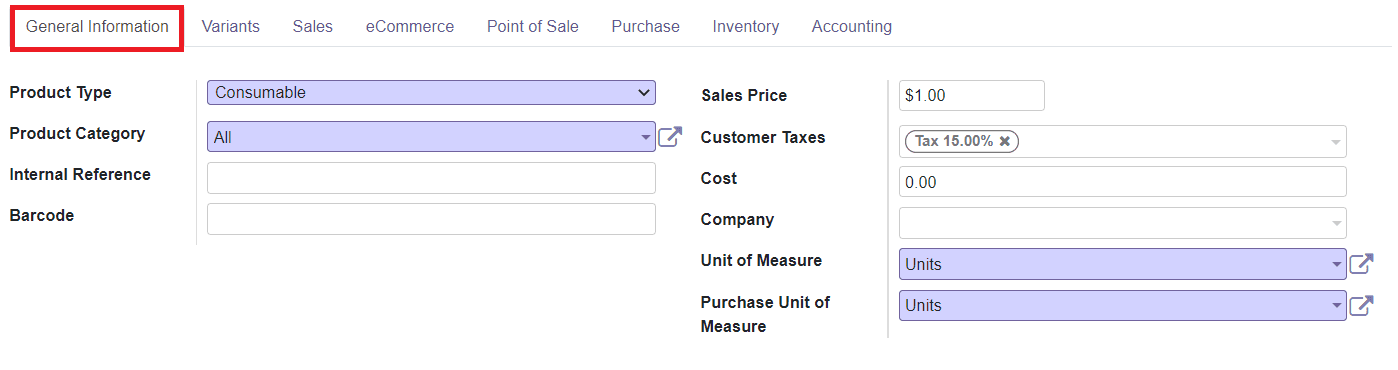Screen dimensions: 1398x370
Task: Open the Sales tab
Action: [313, 27]
